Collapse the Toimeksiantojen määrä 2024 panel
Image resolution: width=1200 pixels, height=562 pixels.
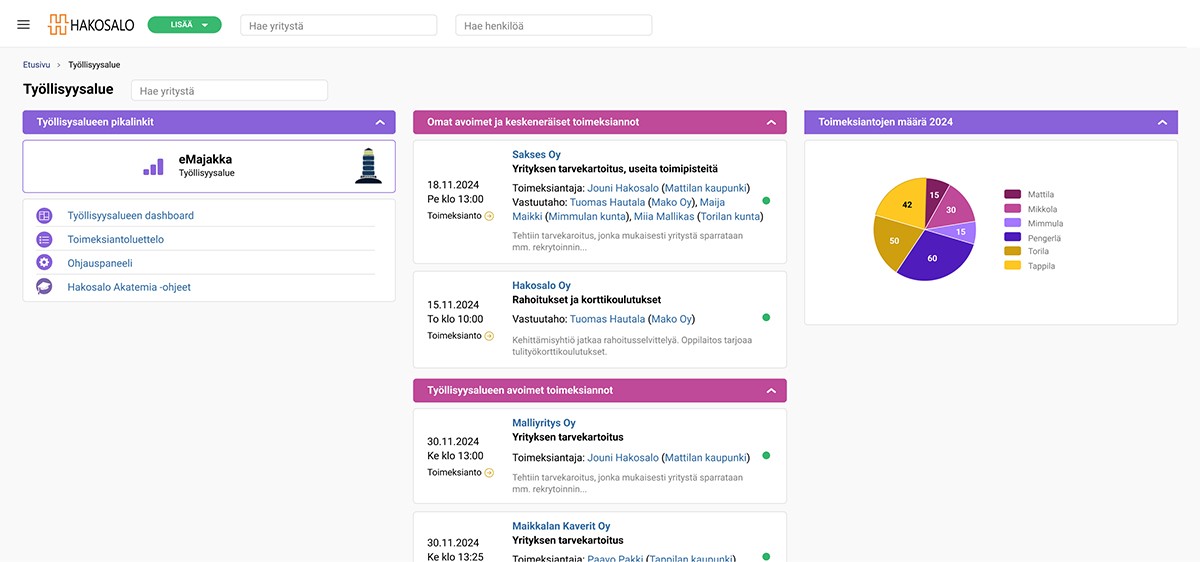point(1161,122)
